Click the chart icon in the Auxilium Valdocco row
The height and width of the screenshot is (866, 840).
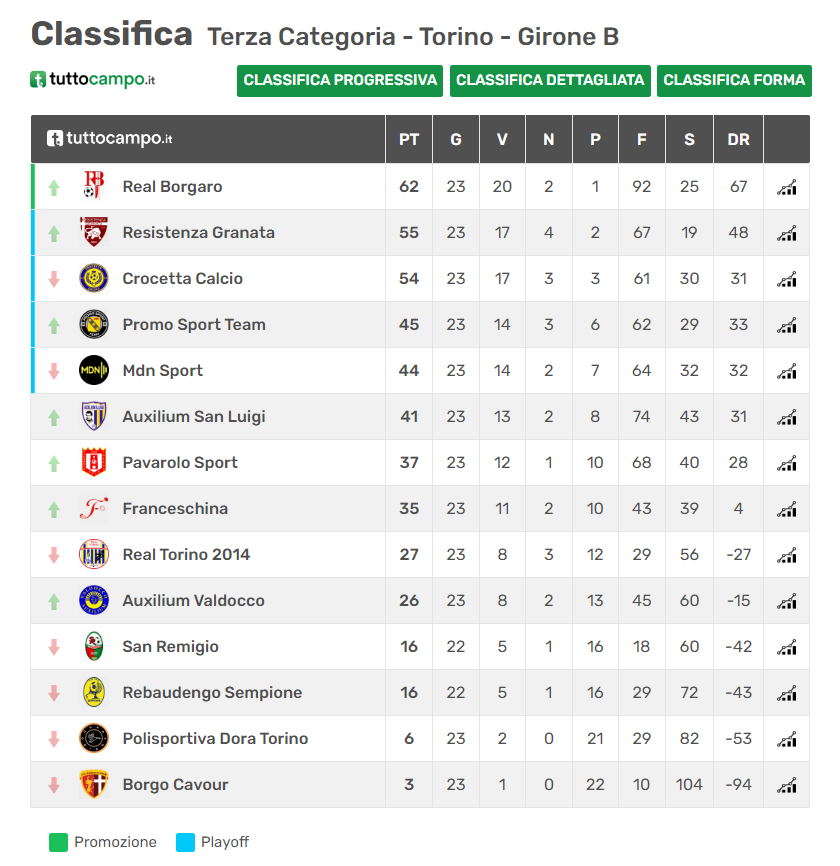pyautogui.click(x=787, y=601)
